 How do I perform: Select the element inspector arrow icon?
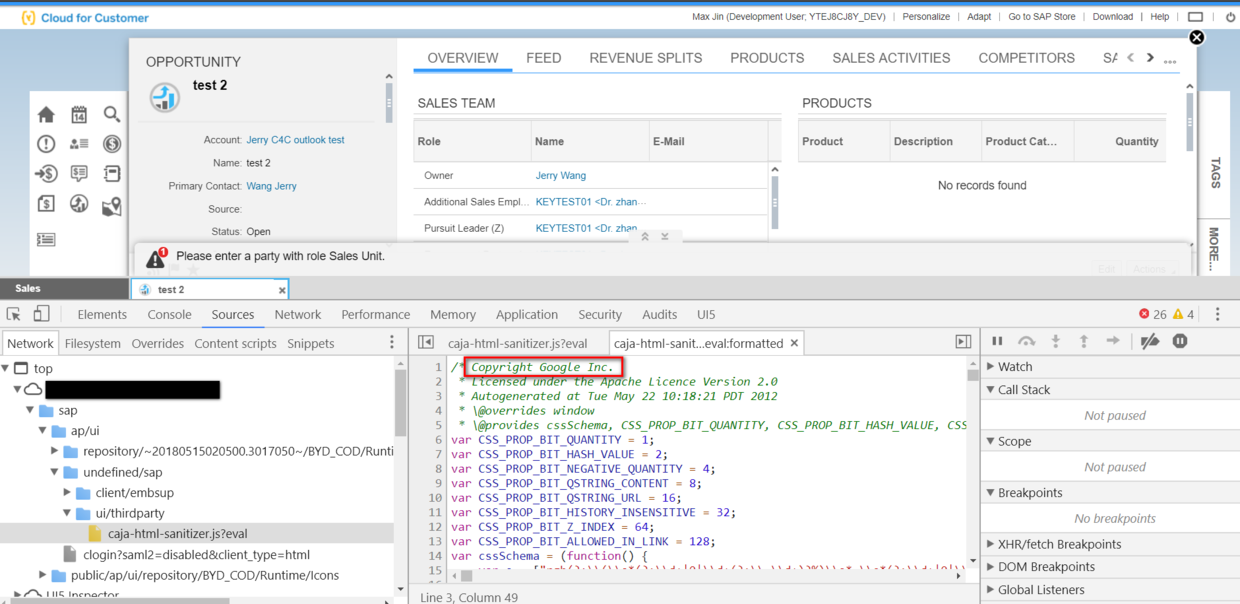point(14,314)
